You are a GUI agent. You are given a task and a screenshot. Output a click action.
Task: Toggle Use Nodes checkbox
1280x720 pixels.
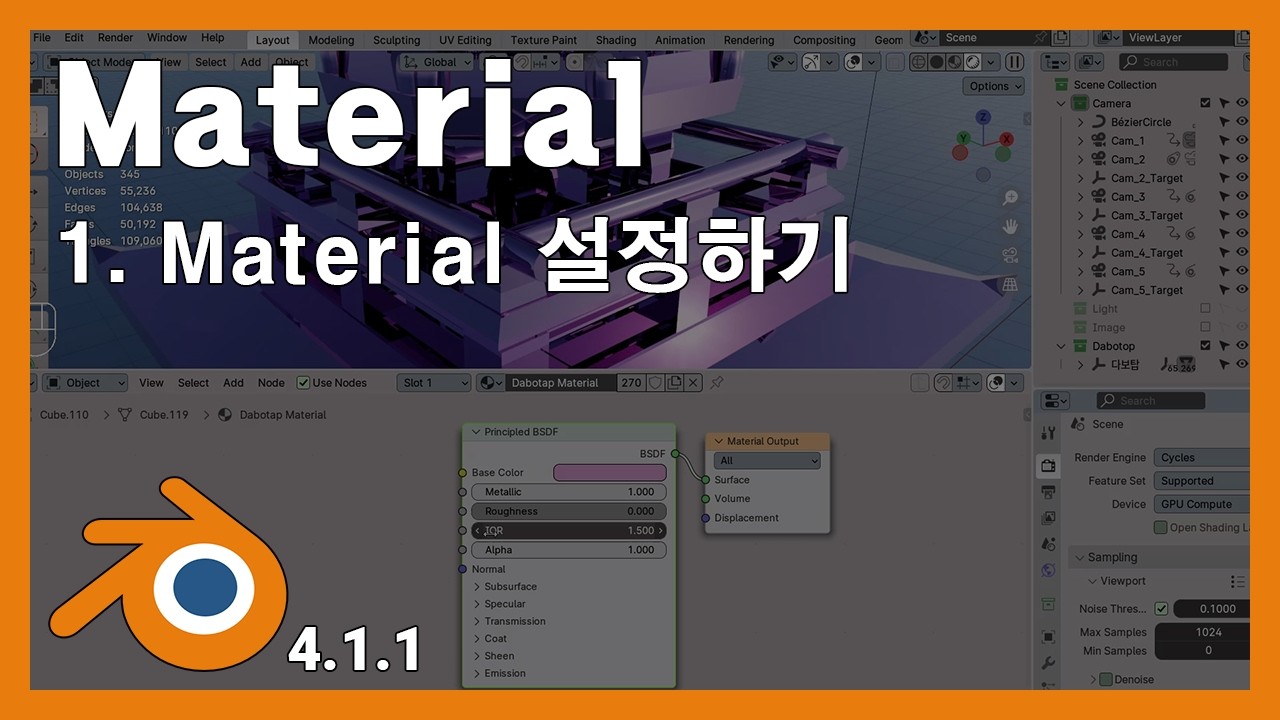[303, 383]
